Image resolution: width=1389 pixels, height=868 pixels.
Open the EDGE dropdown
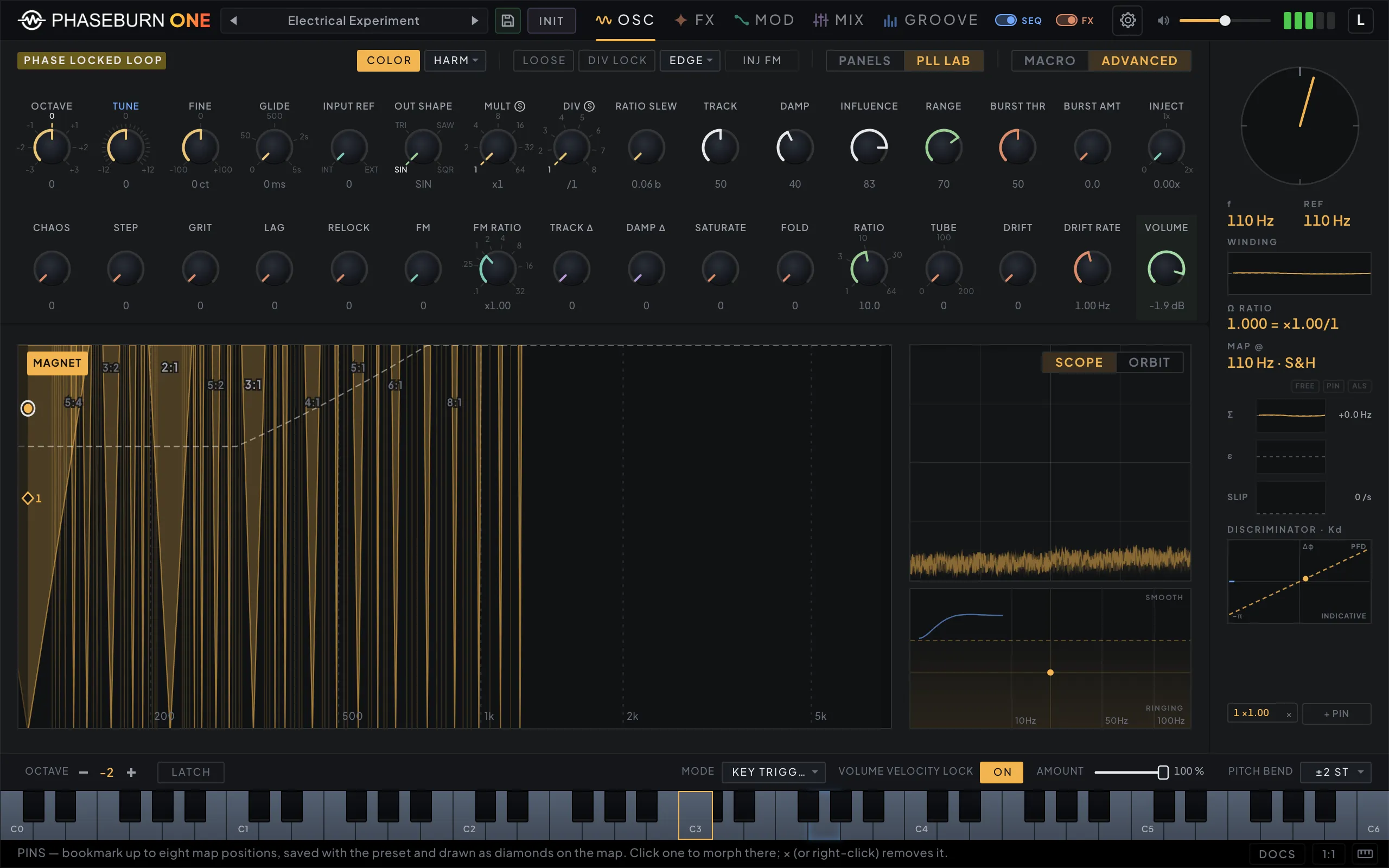(x=690, y=60)
